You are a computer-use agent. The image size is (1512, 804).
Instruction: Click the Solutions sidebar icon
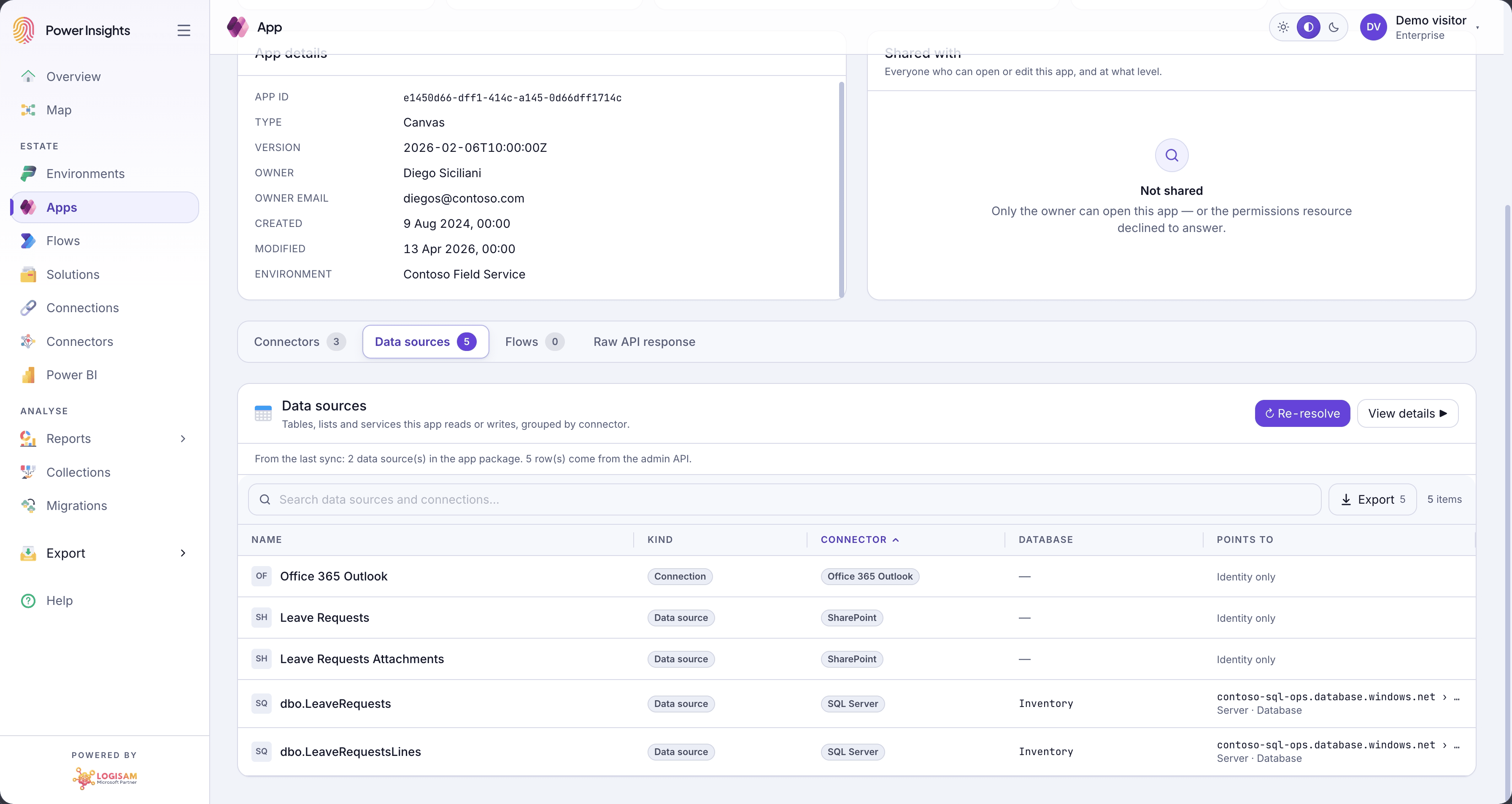click(x=28, y=274)
